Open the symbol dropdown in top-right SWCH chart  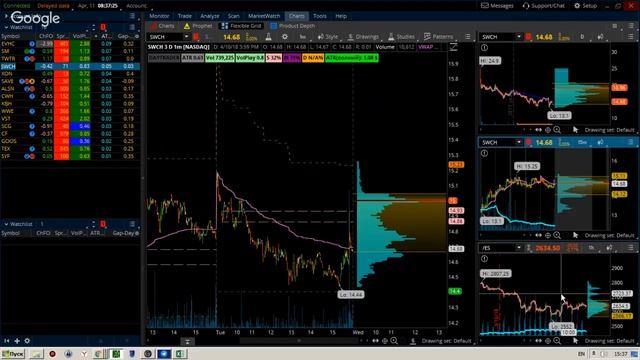(519, 37)
